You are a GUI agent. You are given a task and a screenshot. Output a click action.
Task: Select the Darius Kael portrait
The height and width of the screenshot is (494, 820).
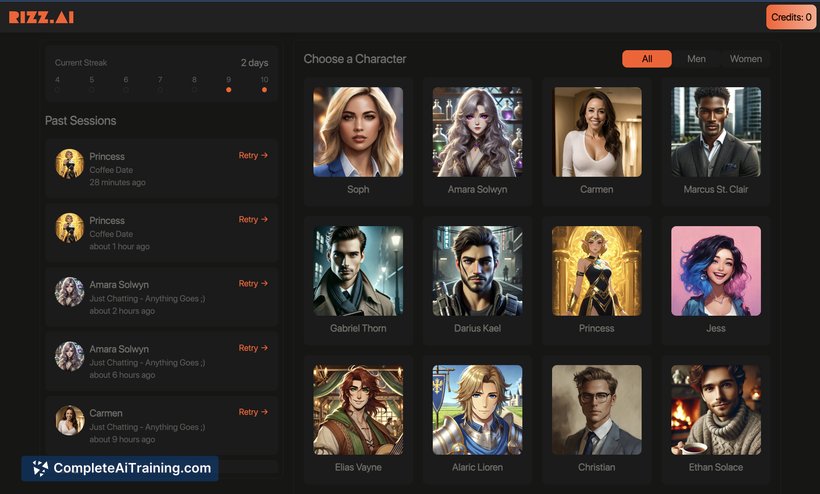477,271
